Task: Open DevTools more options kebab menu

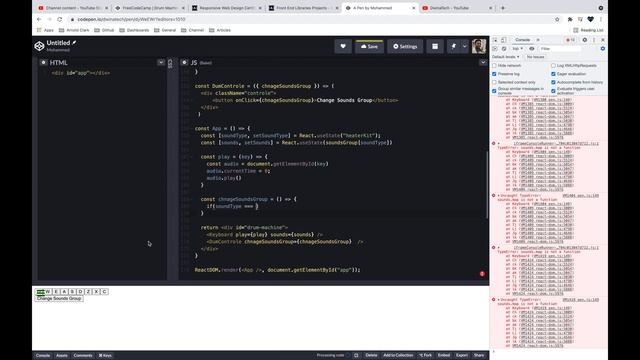Action: (x=594, y=40)
